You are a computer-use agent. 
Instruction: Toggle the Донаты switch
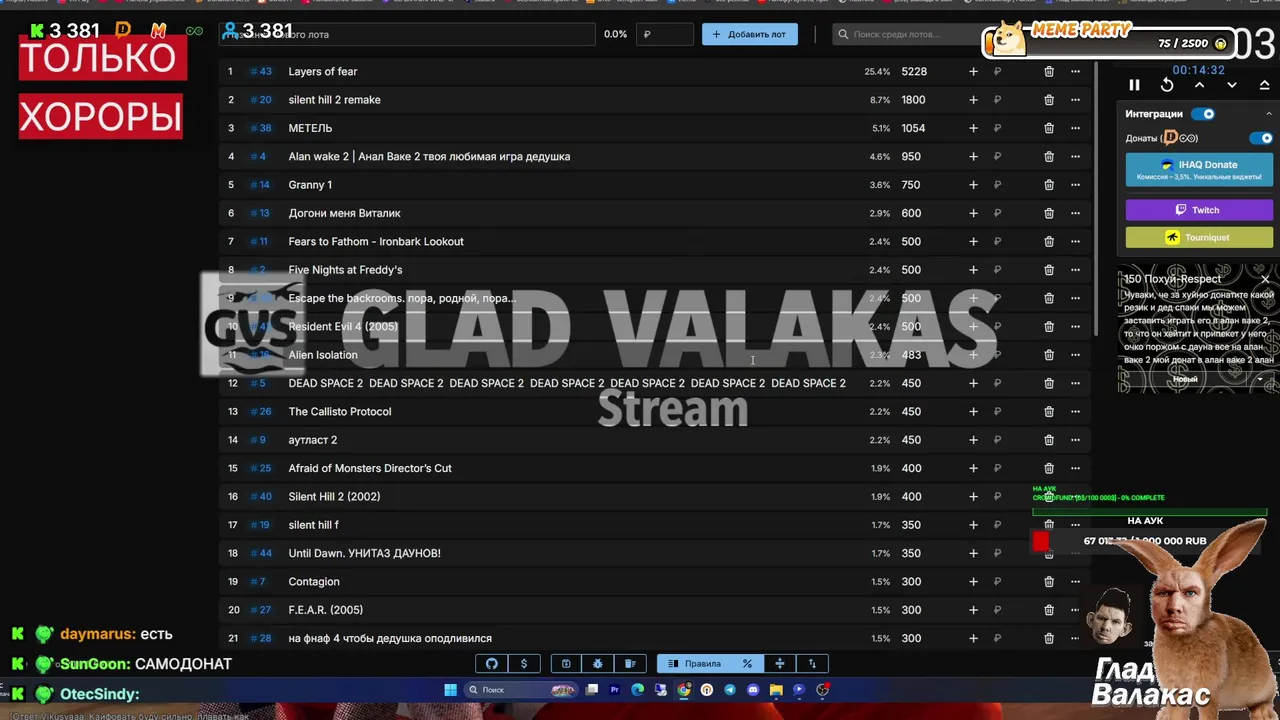click(x=1262, y=138)
